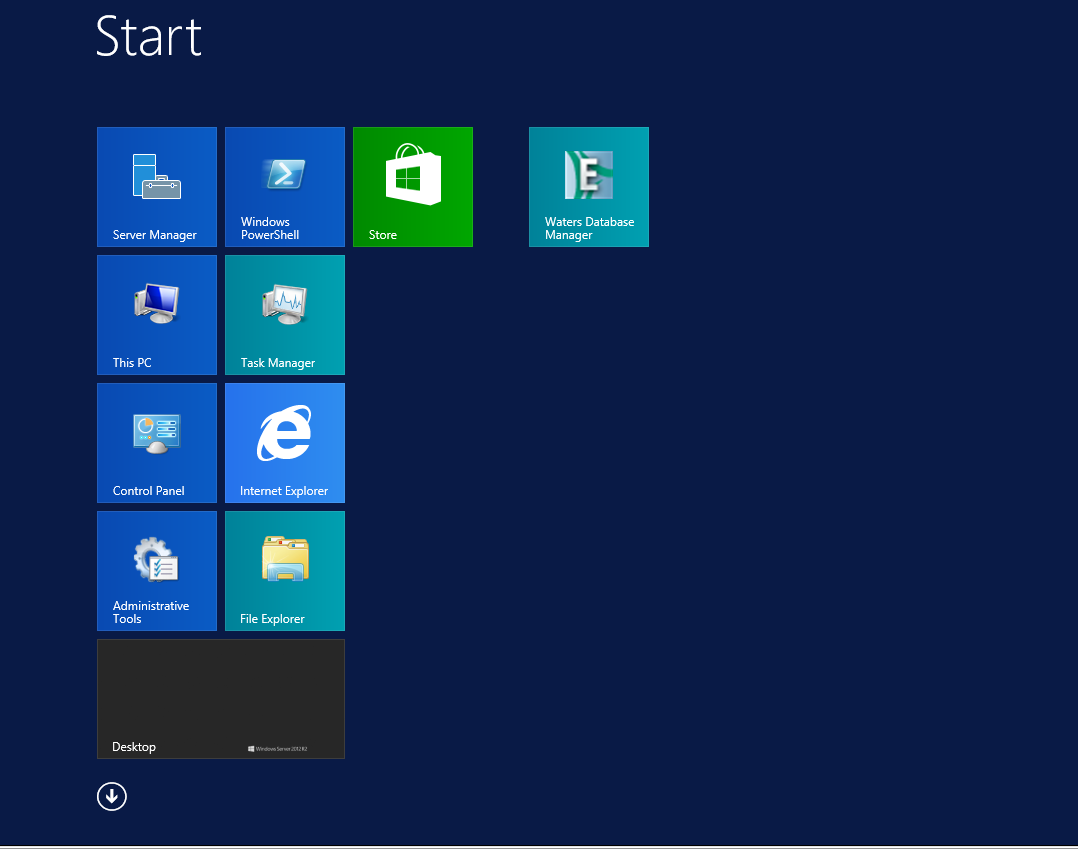Screen dimensions: 1078x850
Task: Open the File Explorer folder icon
Action: click(x=285, y=559)
